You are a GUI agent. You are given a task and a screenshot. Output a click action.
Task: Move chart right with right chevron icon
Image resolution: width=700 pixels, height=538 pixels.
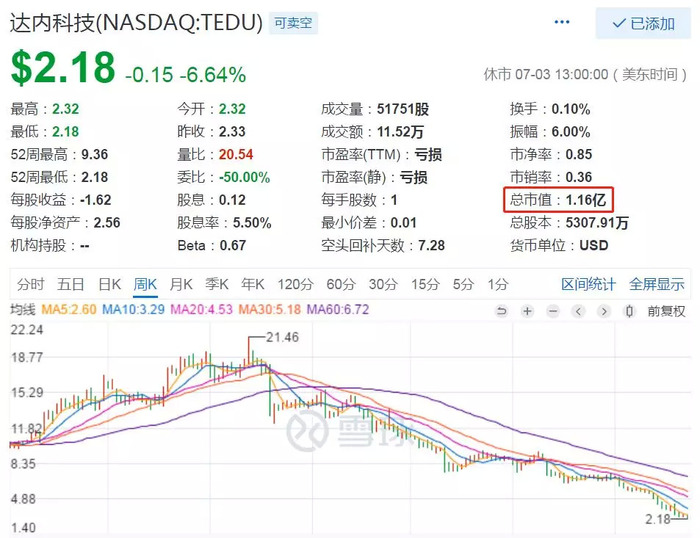click(604, 311)
